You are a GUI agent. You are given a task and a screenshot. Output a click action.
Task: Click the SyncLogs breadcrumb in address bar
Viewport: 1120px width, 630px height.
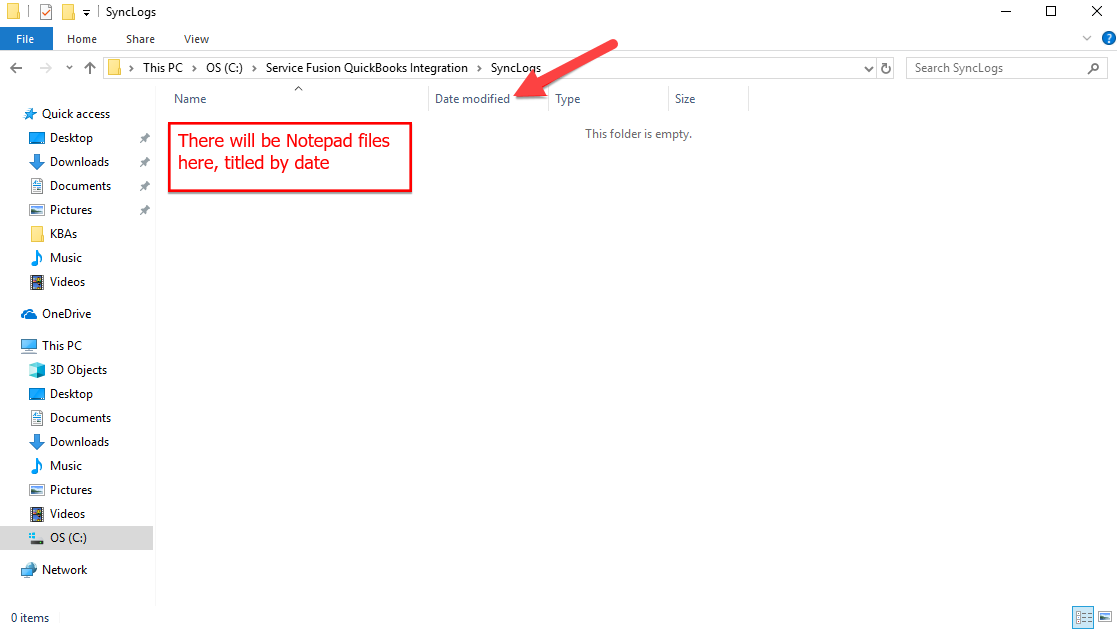(x=516, y=68)
